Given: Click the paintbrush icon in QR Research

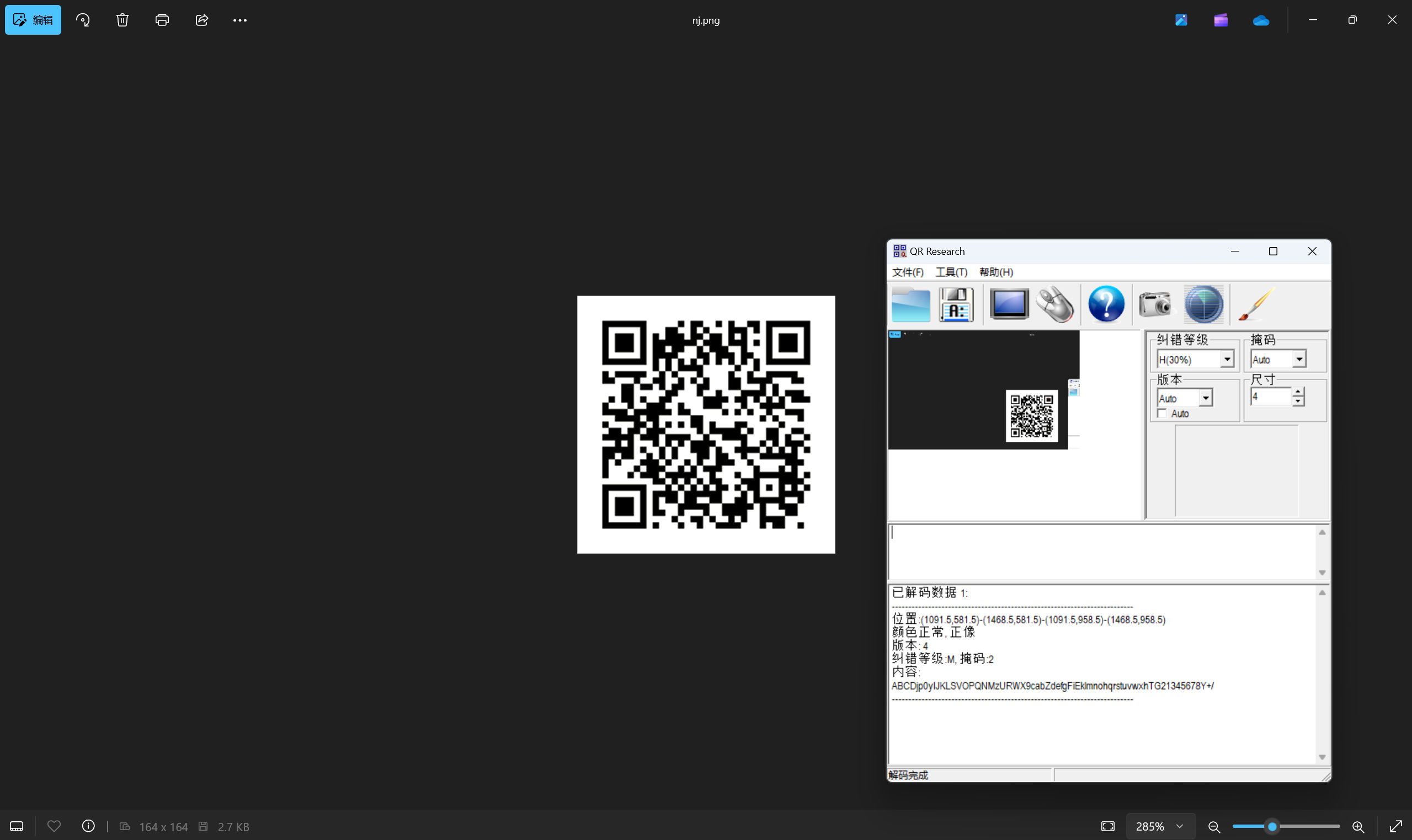Looking at the screenshot, I should (1256, 304).
